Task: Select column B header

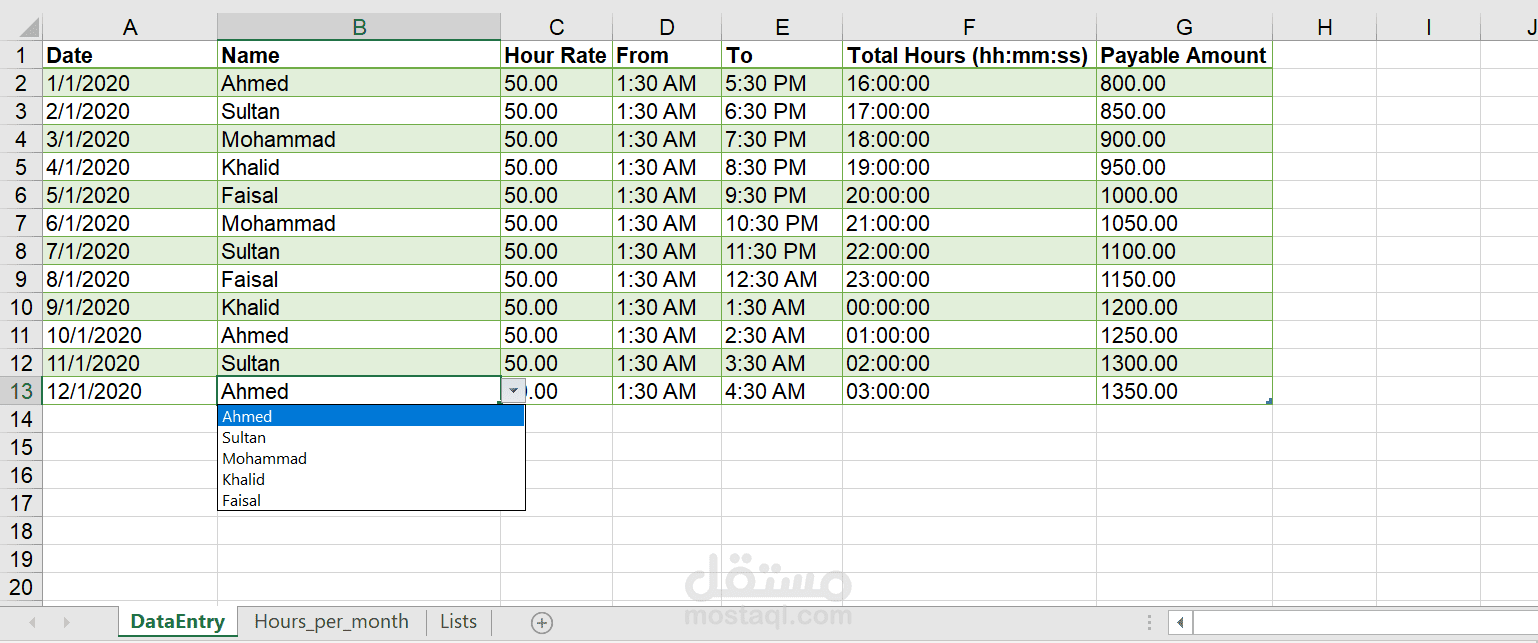Action: (359, 28)
